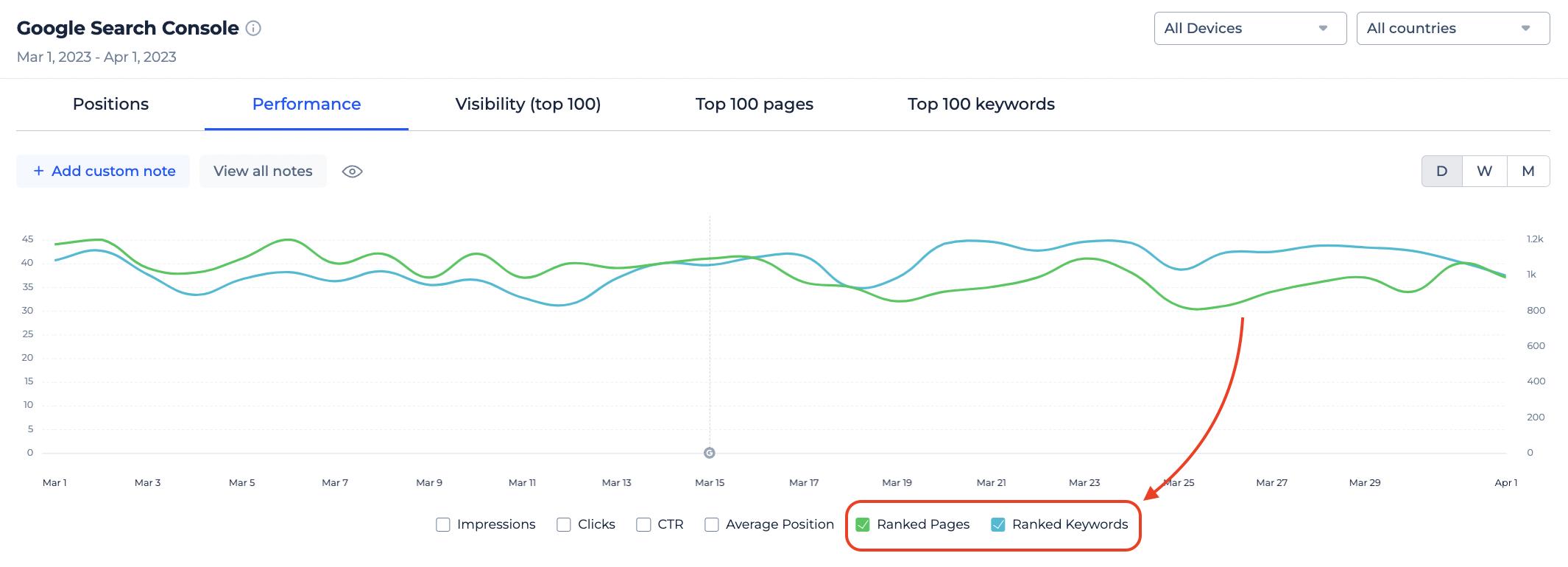This screenshot has height=567, width=1568.
Task: Check the CTR metric checkbox
Action: pos(643,524)
